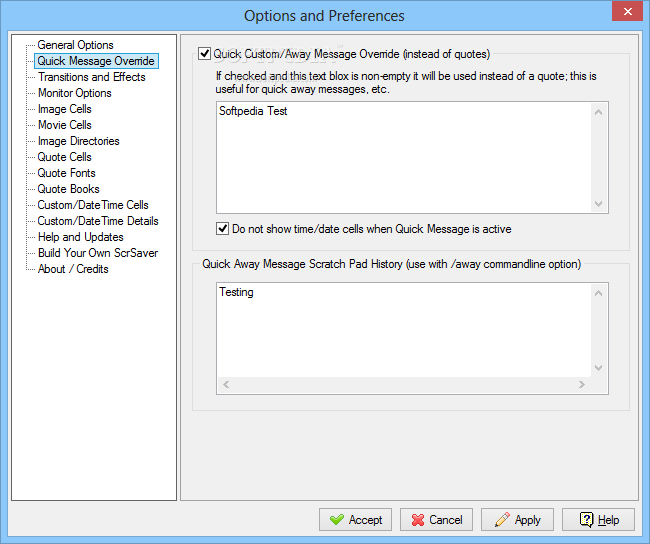Click up arrow of Scratch Pad scrollbar

point(599,293)
